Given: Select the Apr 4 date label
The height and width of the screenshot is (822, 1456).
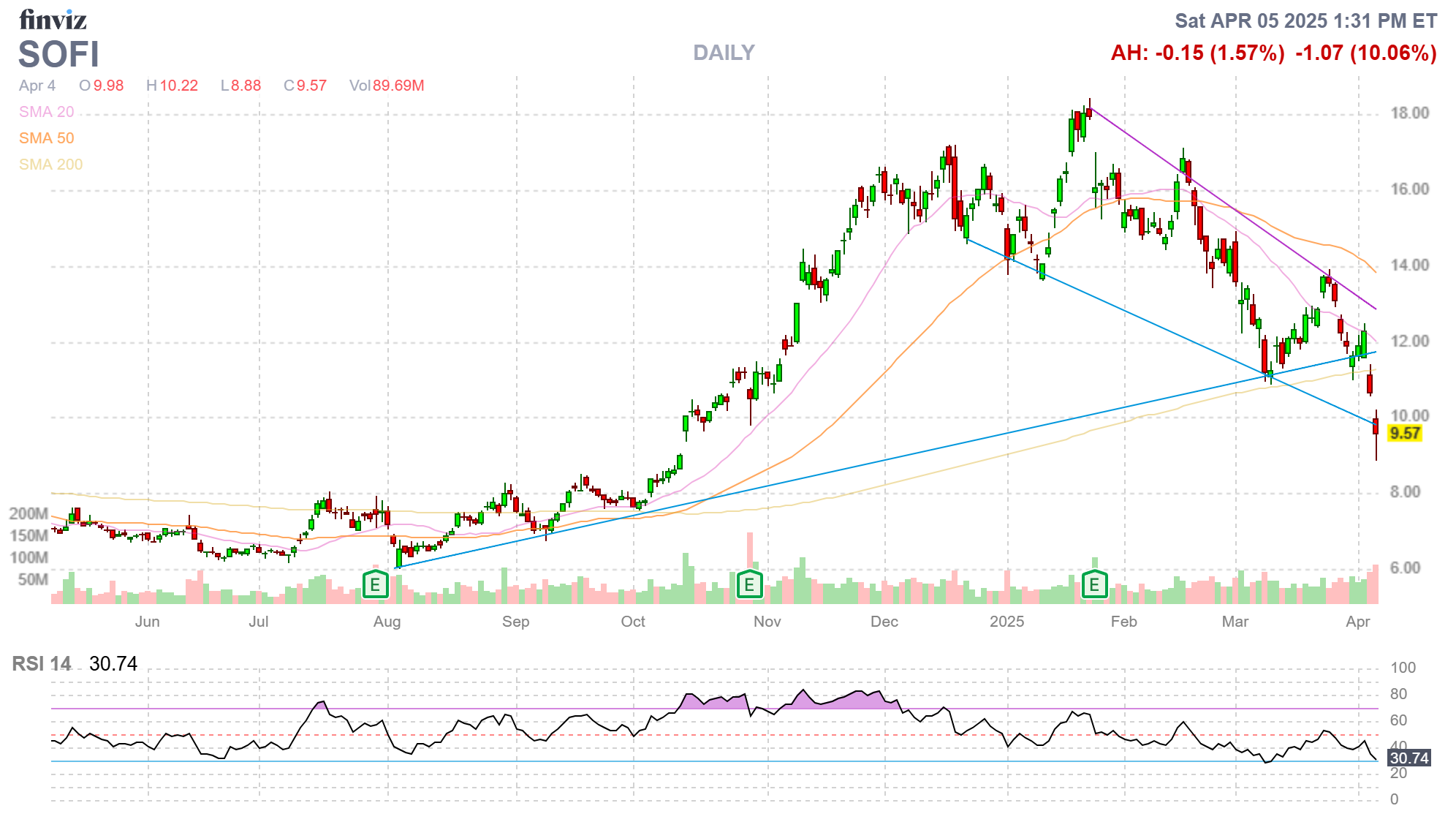Looking at the screenshot, I should [38, 86].
